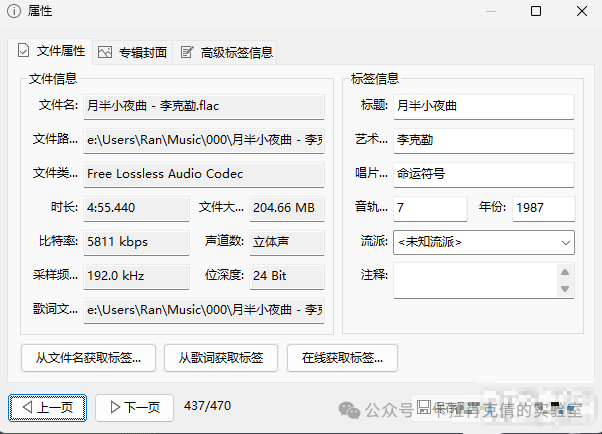Focus the 艺术家 field showing 李克勤

point(483,140)
